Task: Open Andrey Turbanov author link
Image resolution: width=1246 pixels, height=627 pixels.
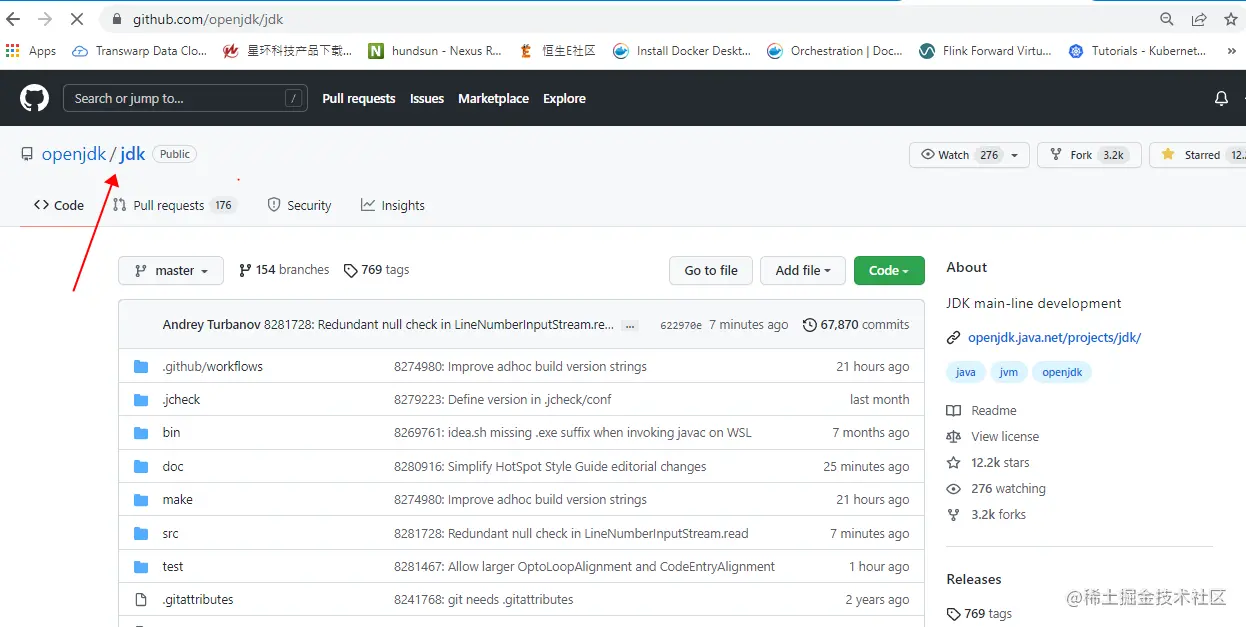Action: [211, 325]
